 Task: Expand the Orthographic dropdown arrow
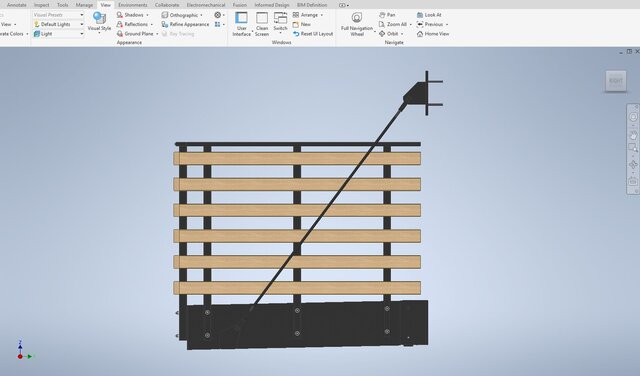(x=201, y=15)
